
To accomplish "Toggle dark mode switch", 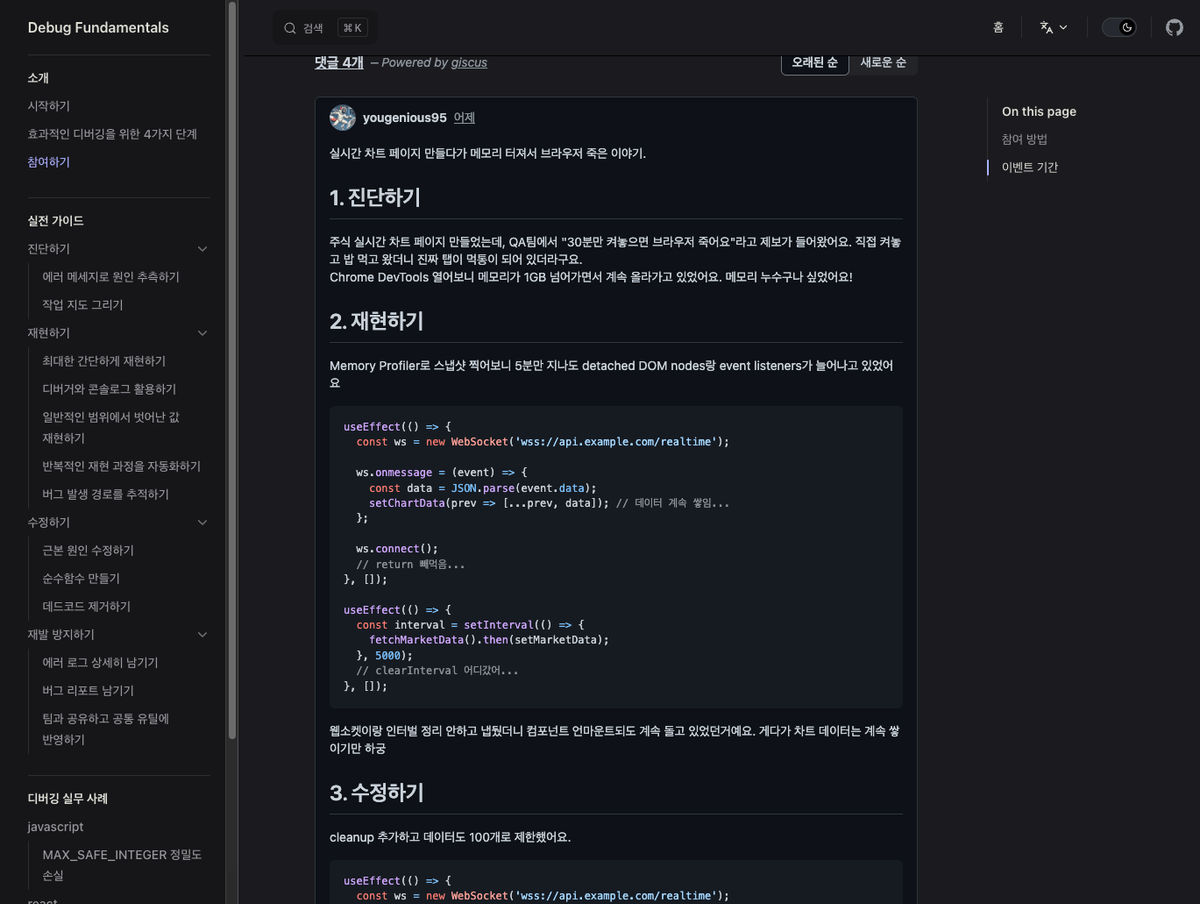I will tap(1119, 27).
